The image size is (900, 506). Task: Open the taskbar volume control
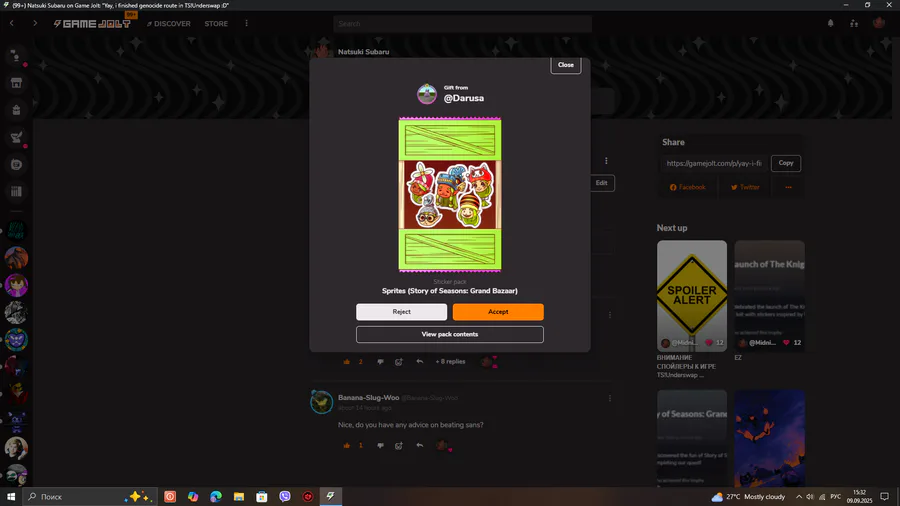tap(810, 497)
